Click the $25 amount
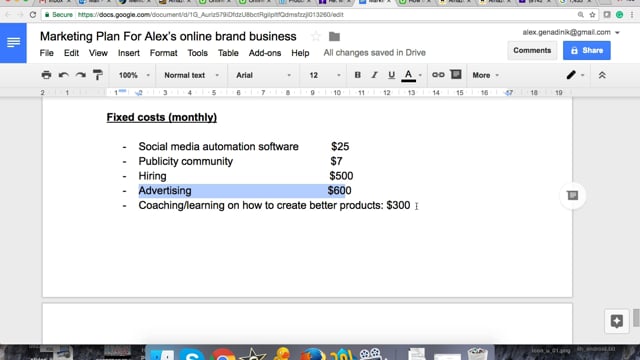The image size is (640, 360). point(340,147)
